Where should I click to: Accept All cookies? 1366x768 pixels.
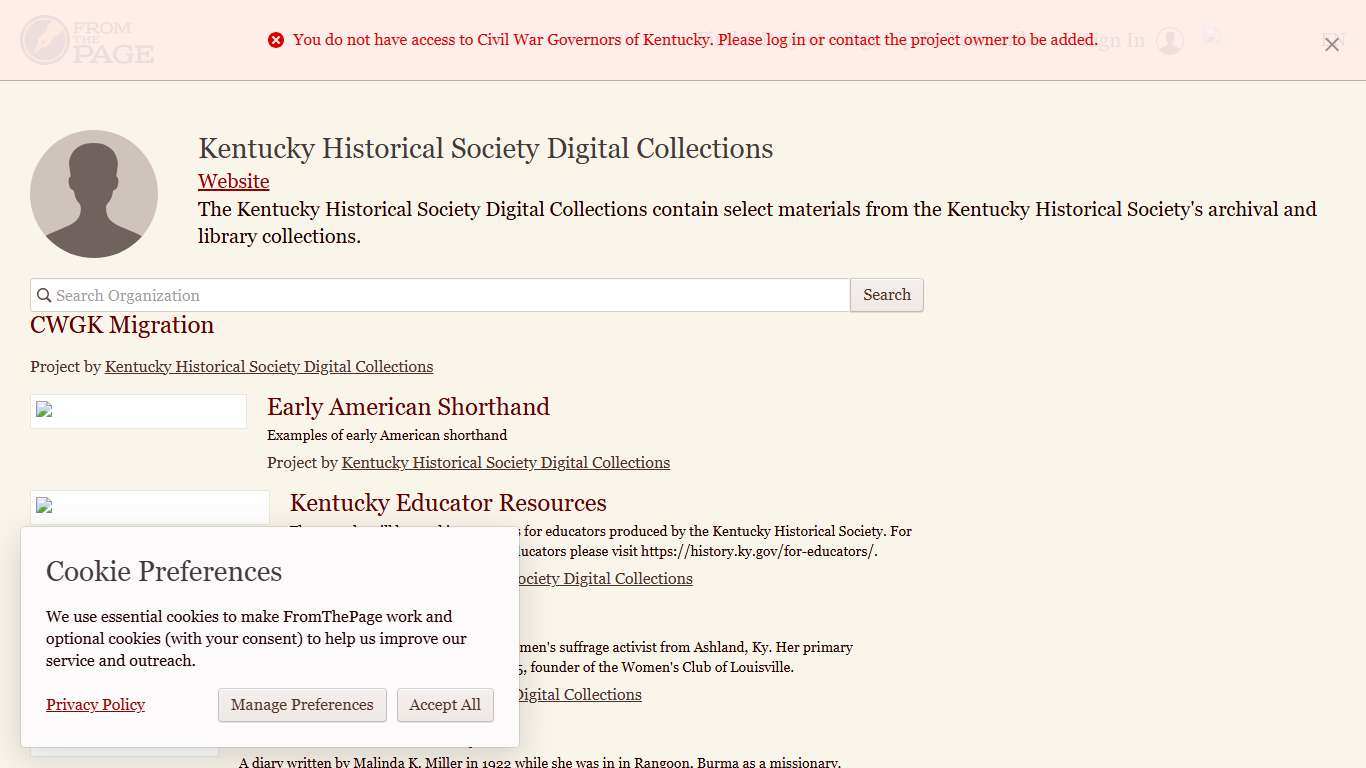(445, 705)
